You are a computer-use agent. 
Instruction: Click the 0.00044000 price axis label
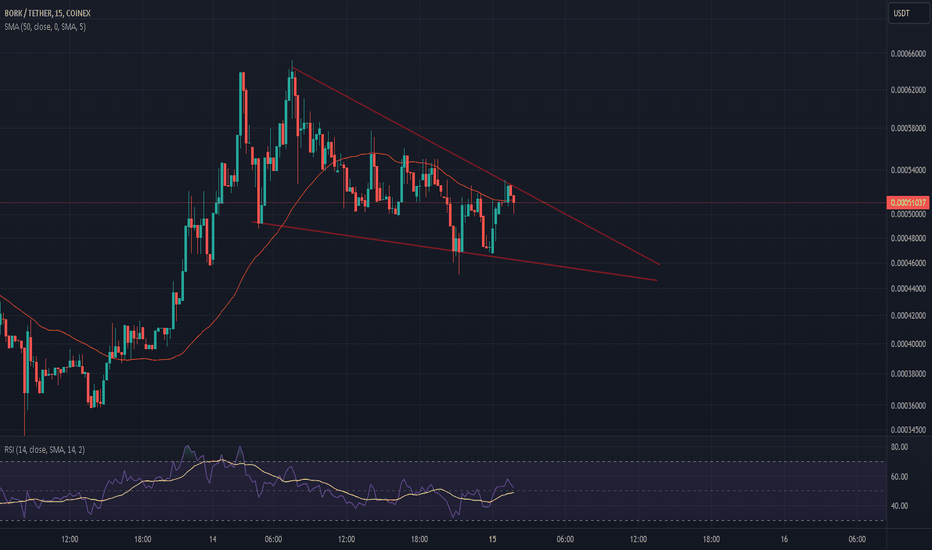[908, 289]
